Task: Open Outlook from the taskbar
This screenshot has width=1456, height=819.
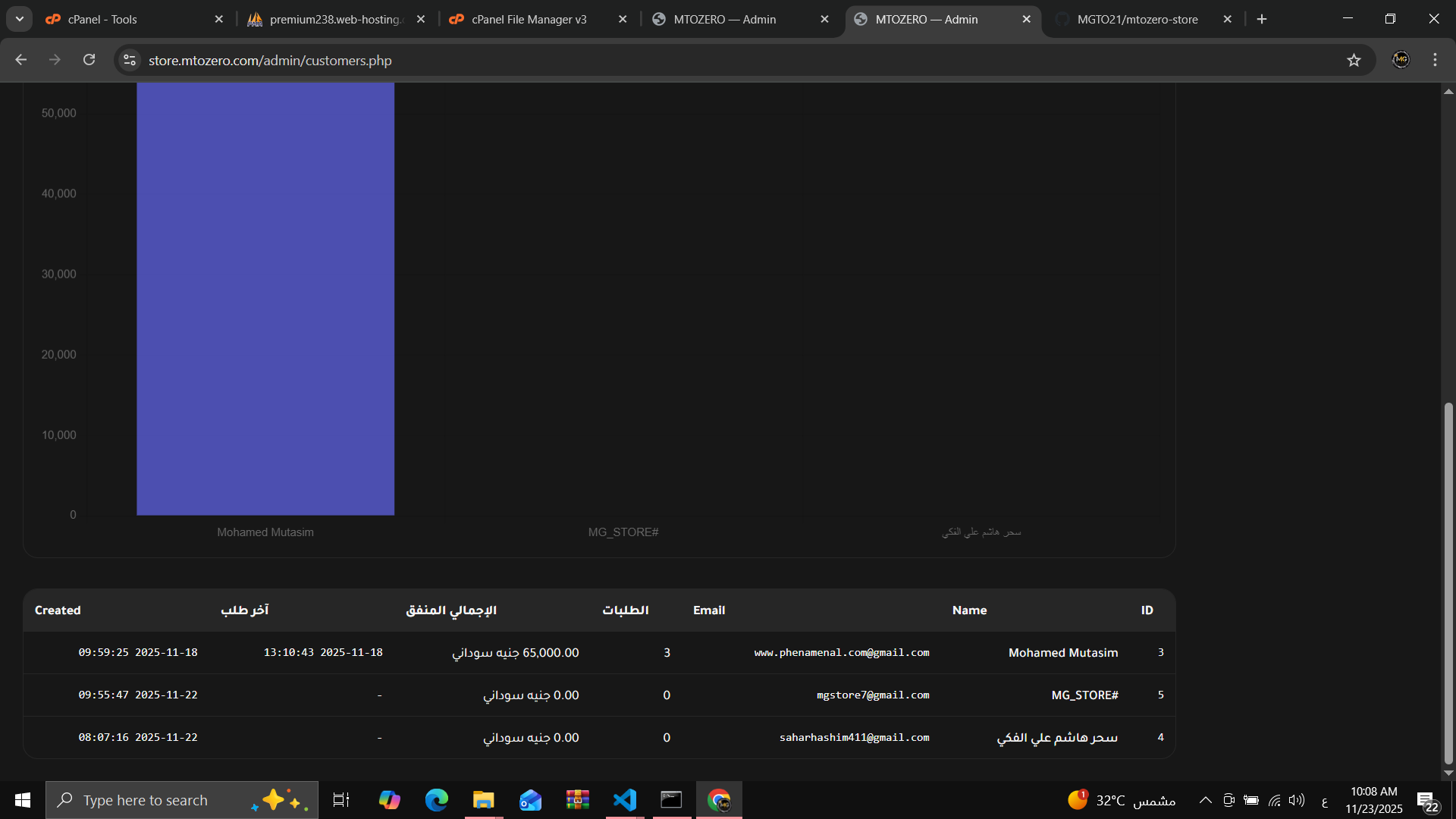Action: [x=530, y=799]
